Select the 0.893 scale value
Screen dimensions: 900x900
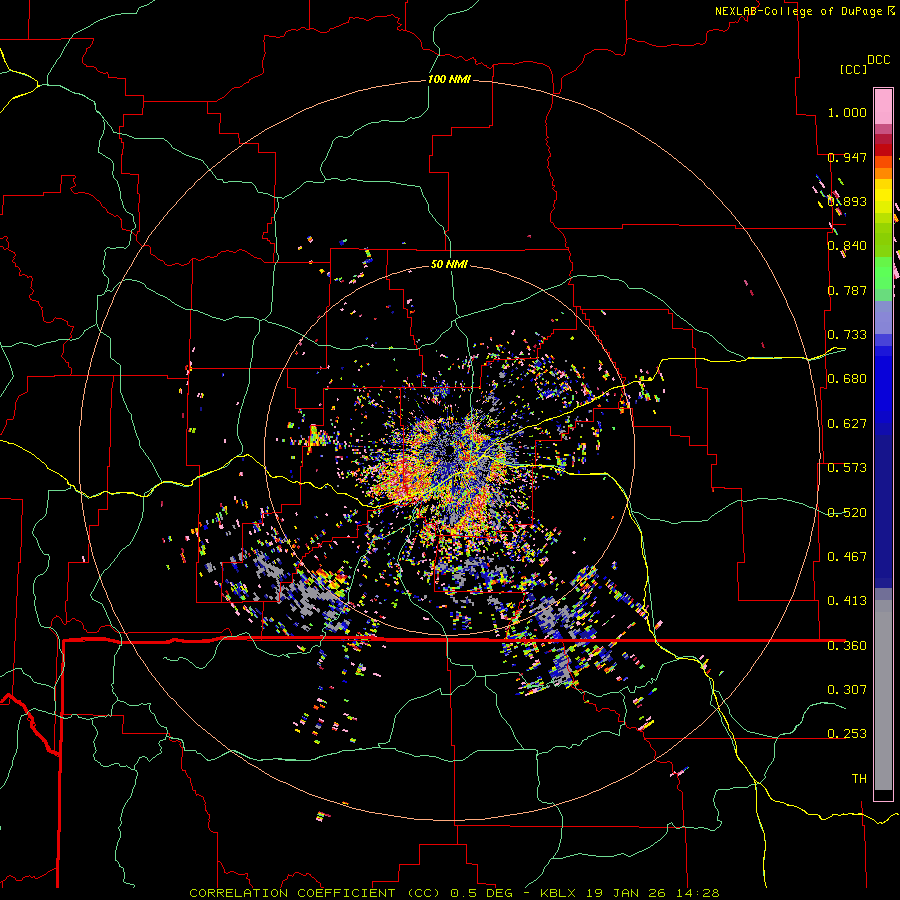[x=847, y=201]
